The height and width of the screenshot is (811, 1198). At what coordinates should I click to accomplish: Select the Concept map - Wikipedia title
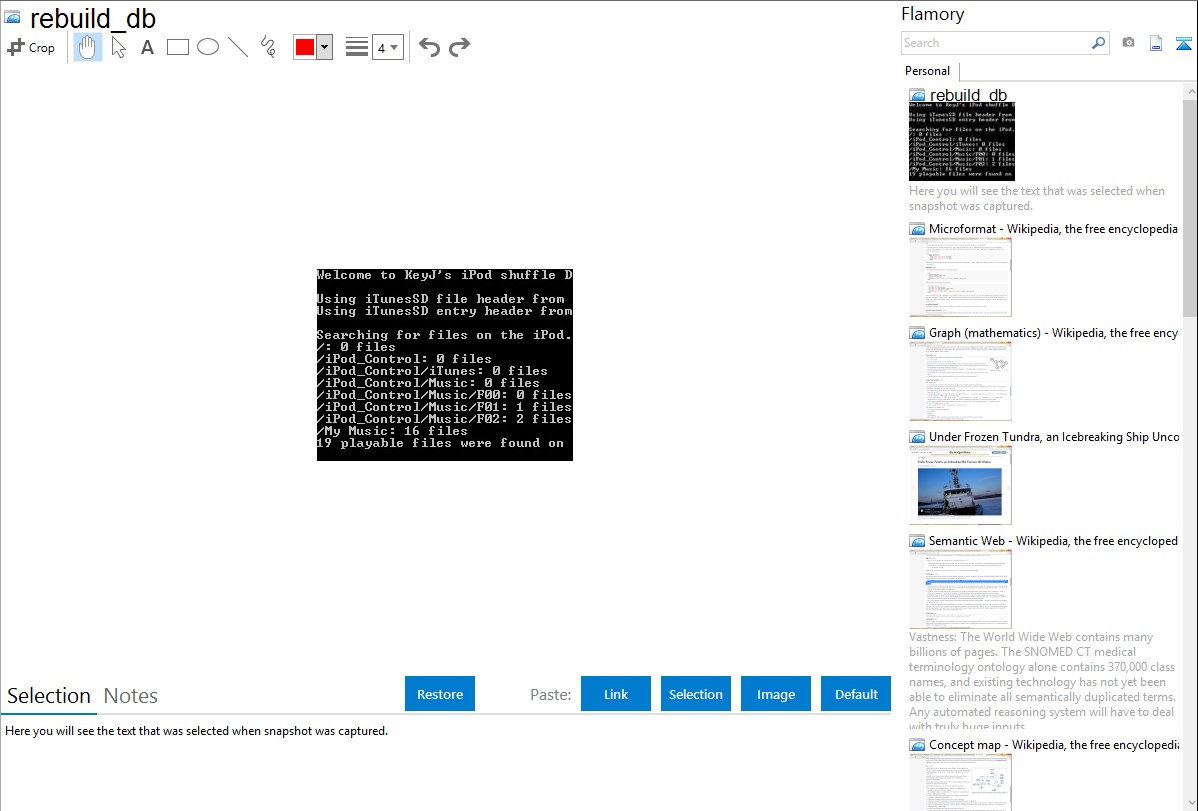1053,744
